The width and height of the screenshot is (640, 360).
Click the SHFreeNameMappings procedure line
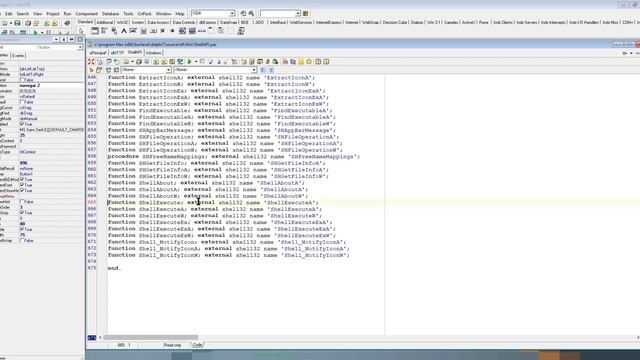tap(233, 156)
